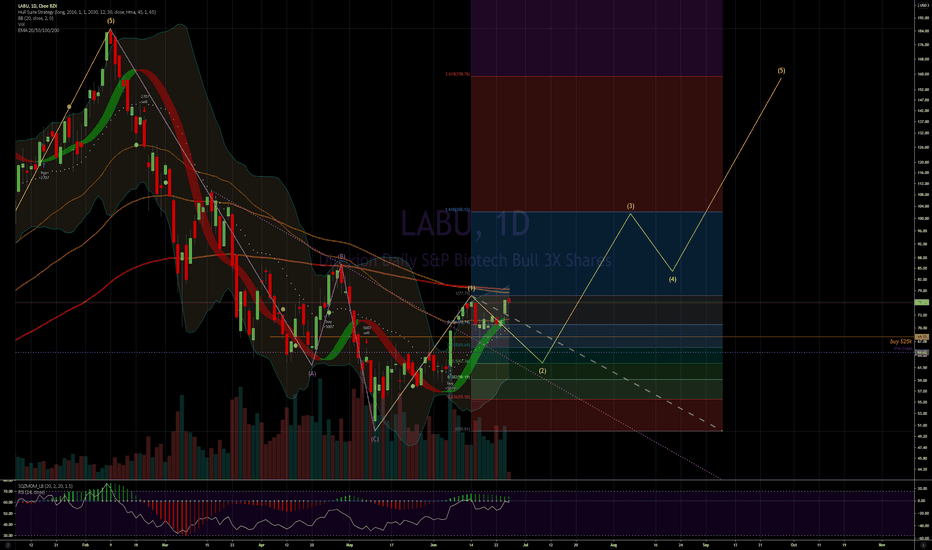Click the projected (5) wave label at far right
This screenshot has height=550, width=932.
point(781,70)
